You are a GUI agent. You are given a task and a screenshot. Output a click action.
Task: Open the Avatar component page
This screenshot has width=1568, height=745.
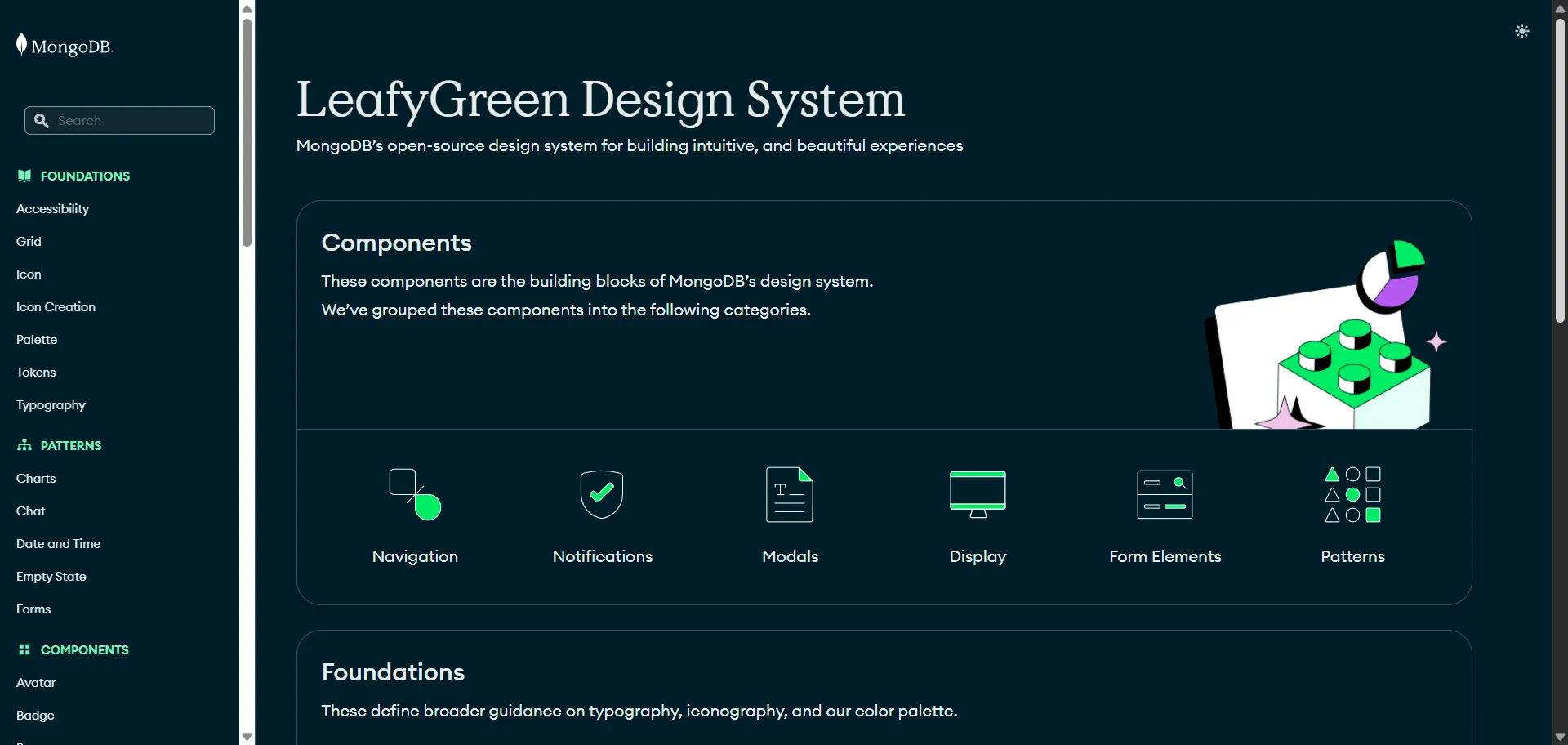click(36, 683)
